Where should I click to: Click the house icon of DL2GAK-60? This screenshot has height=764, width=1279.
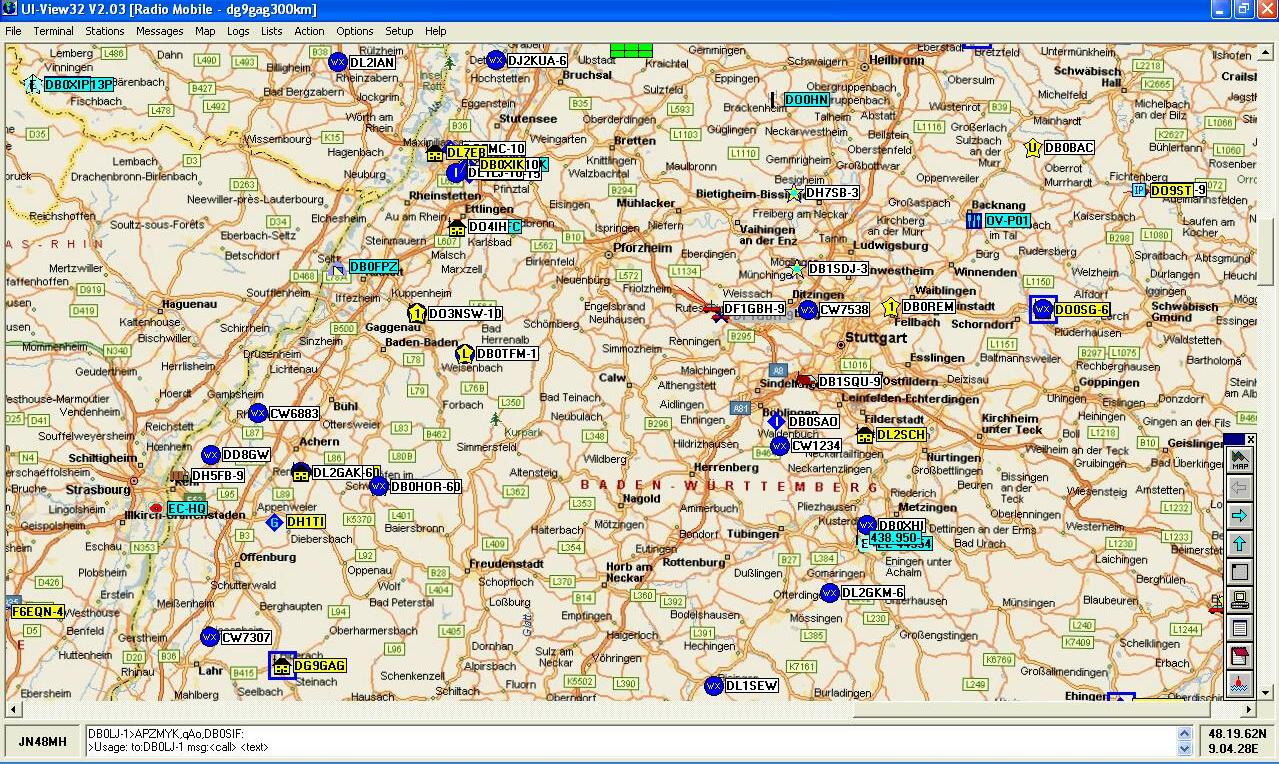click(301, 472)
